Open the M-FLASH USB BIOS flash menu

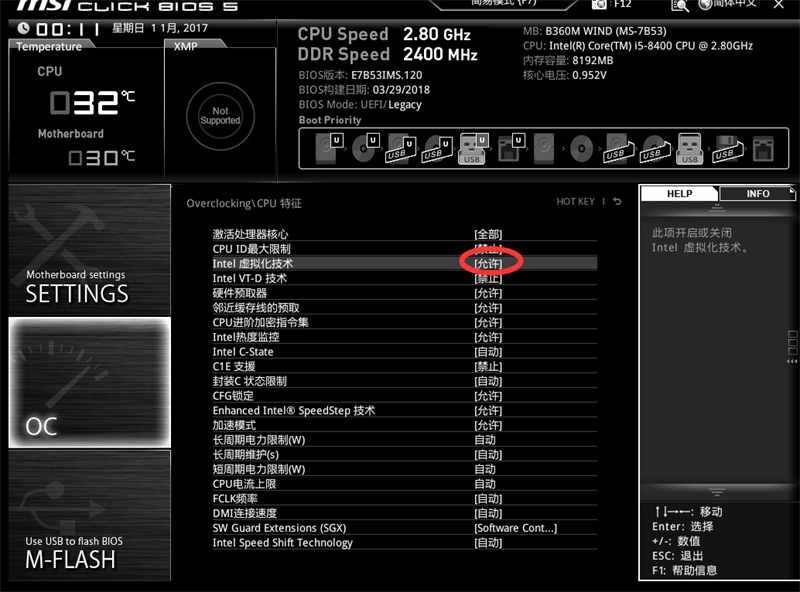coord(90,515)
